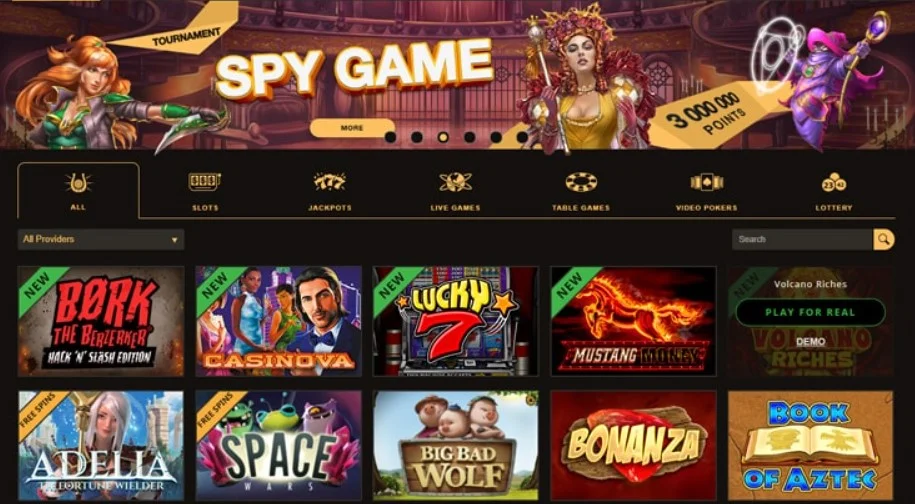Screen dimensions: 915x504
Task: Click the search magnifier icon button
Action: (x=883, y=239)
